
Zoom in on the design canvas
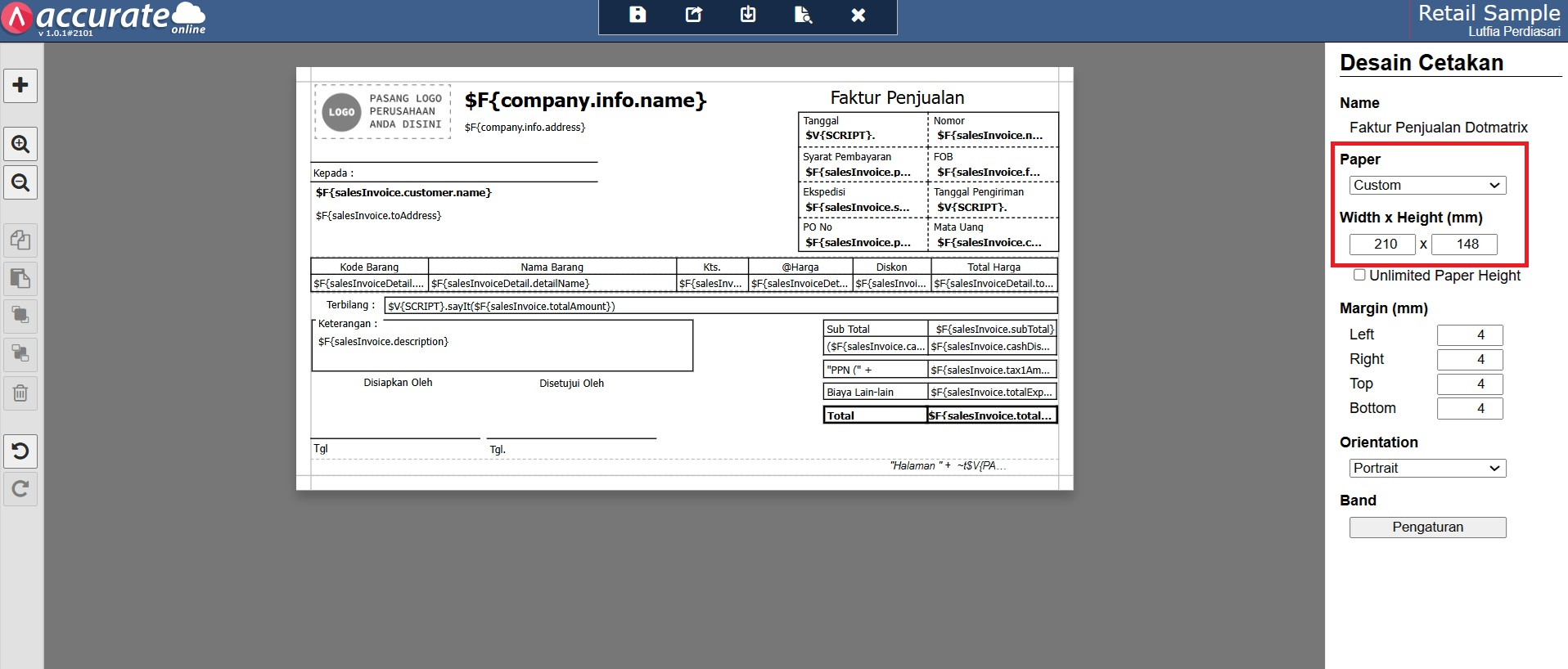[x=20, y=145]
